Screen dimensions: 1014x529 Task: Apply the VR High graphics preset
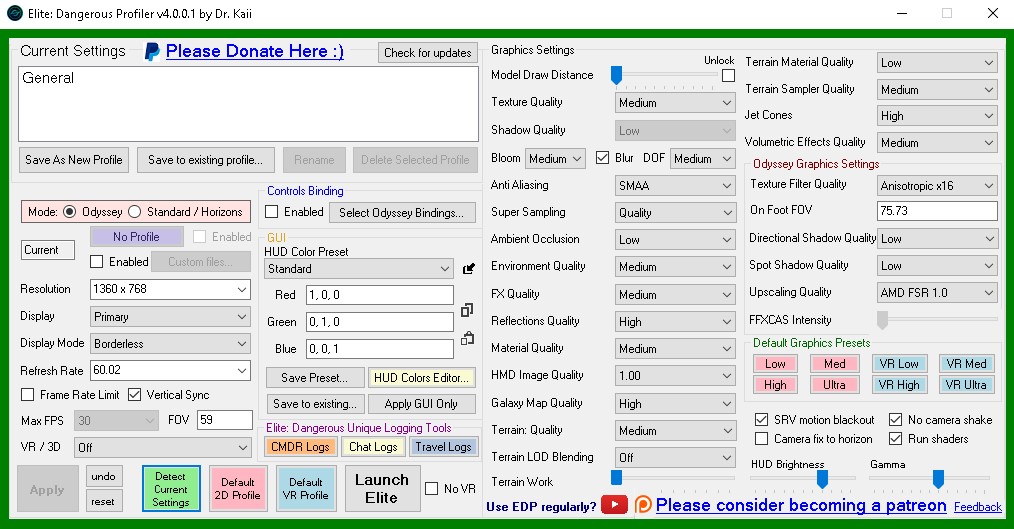(899, 385)
